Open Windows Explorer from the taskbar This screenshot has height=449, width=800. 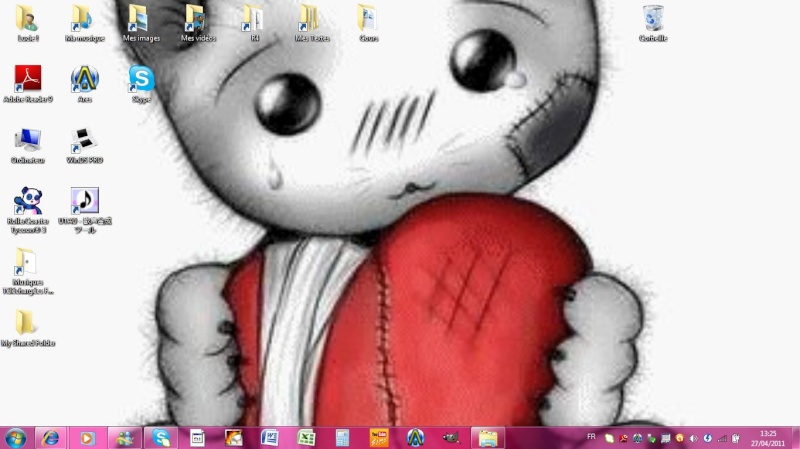pos(488,438)
